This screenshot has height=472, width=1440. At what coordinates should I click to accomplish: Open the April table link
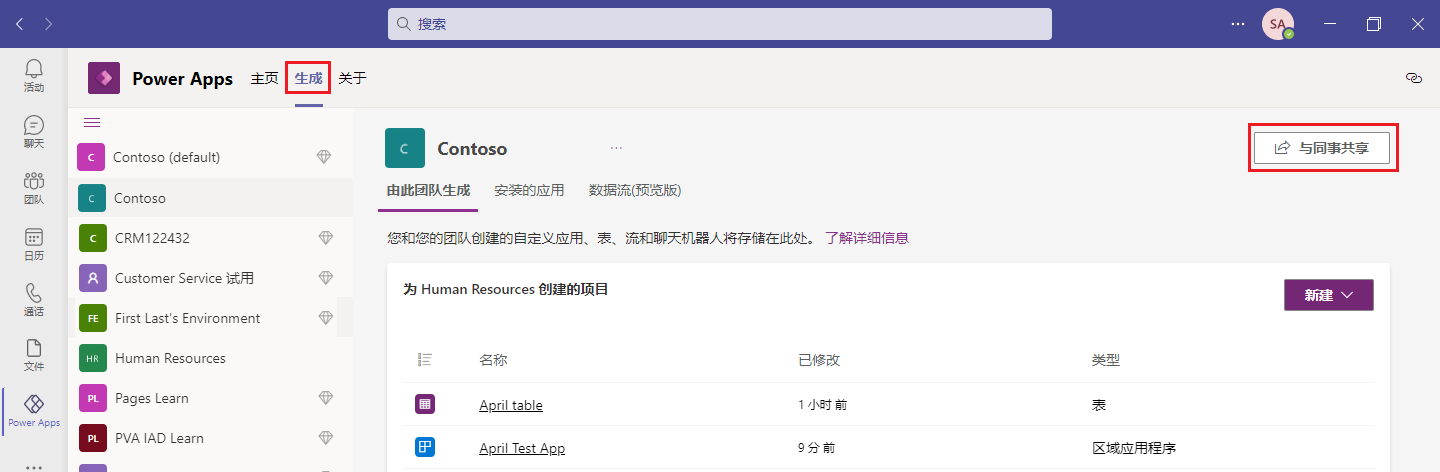click(511, 405)
